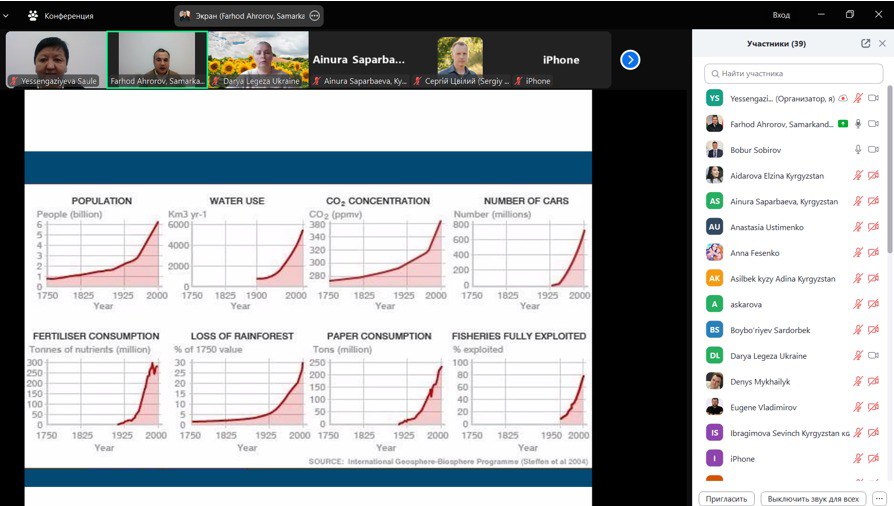The width and height of the screenshot is (894, 506).
Task: Select Ainura Saparbaeva video tile
Action: click(359, 59)
